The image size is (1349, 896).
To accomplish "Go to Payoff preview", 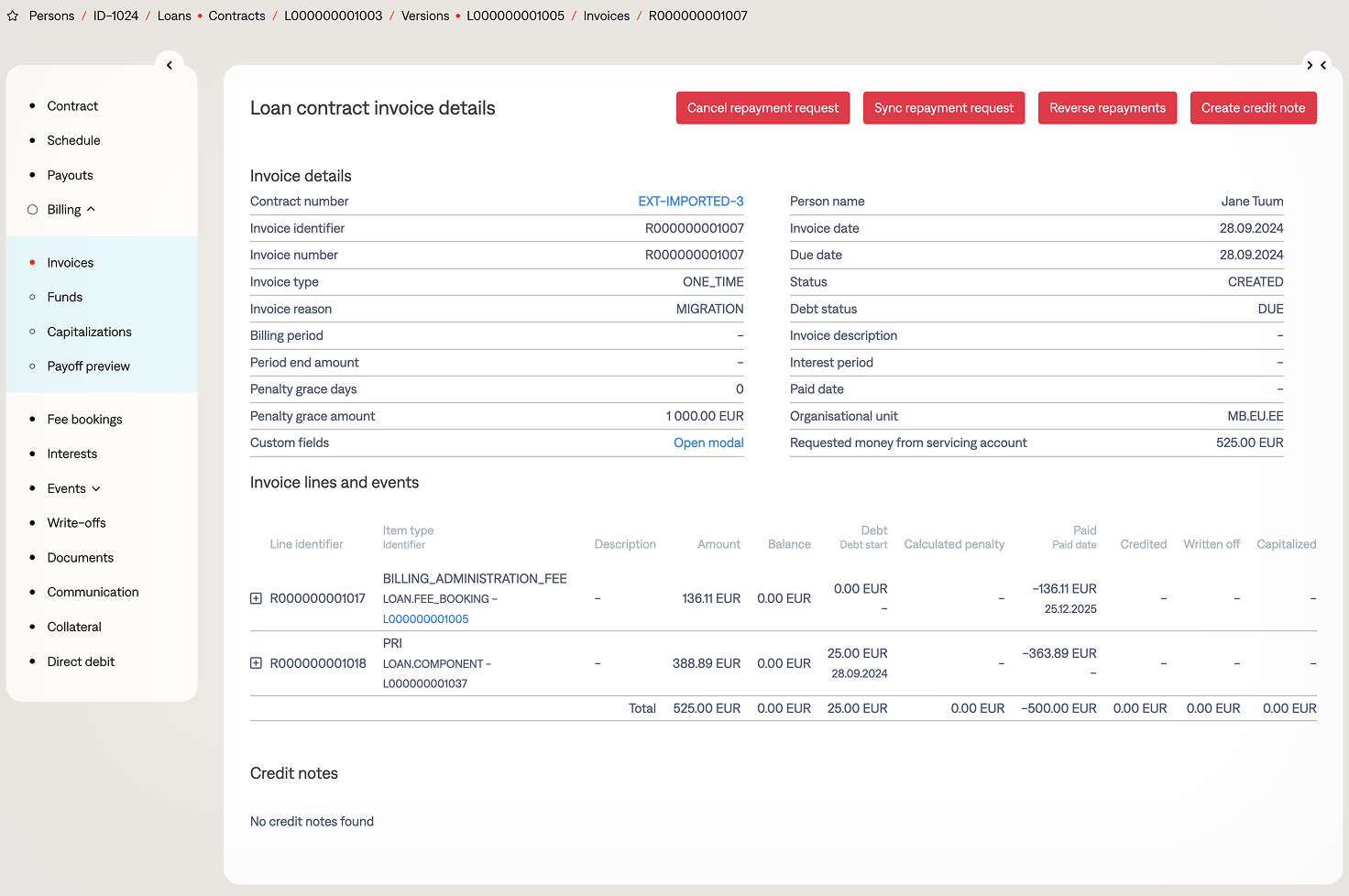I will click(89, 366).
